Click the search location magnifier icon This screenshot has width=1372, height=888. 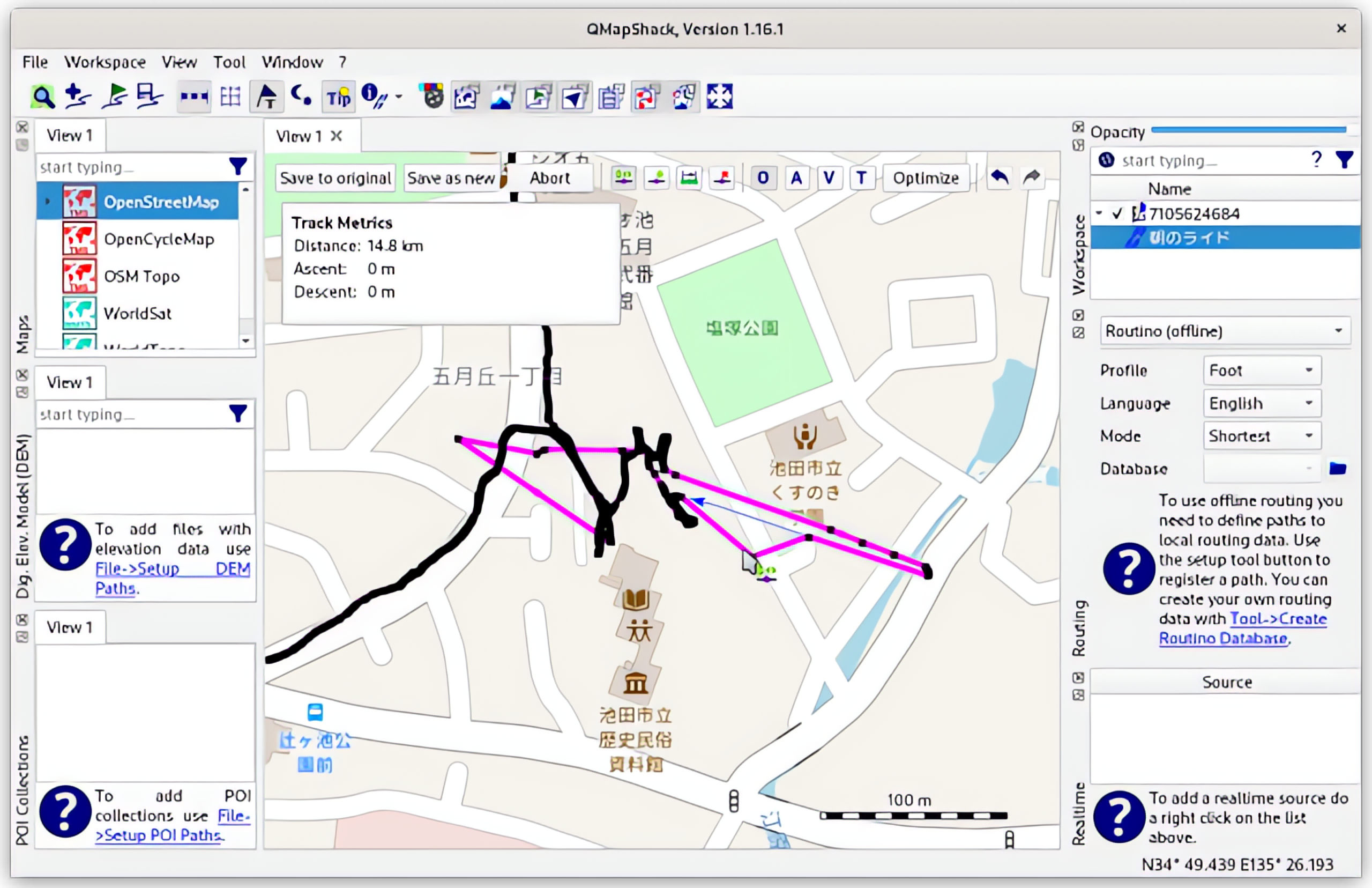point(42,97)
